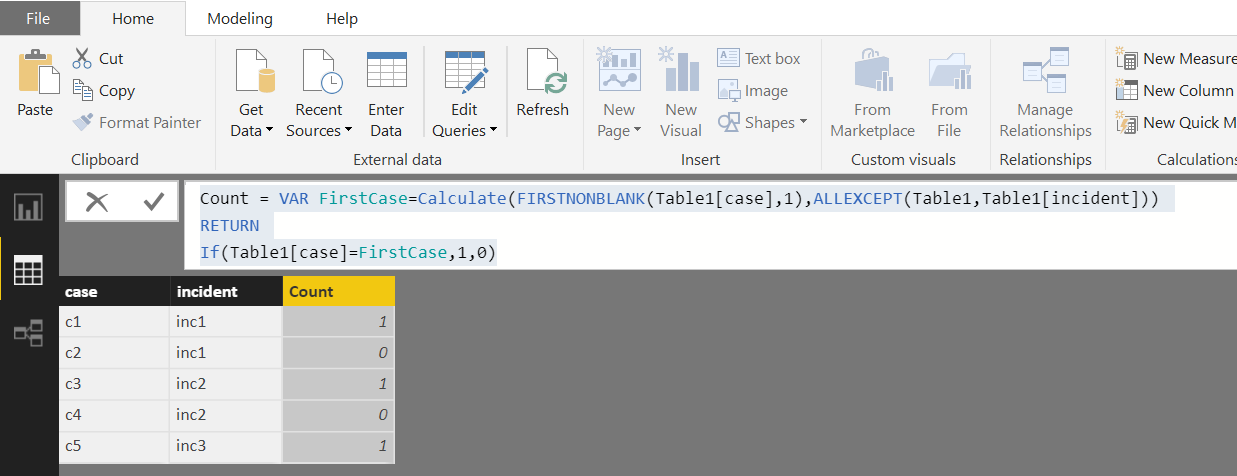
Task: Click the Copy icon
Action: pyautogui.click(x=83, y=90)
